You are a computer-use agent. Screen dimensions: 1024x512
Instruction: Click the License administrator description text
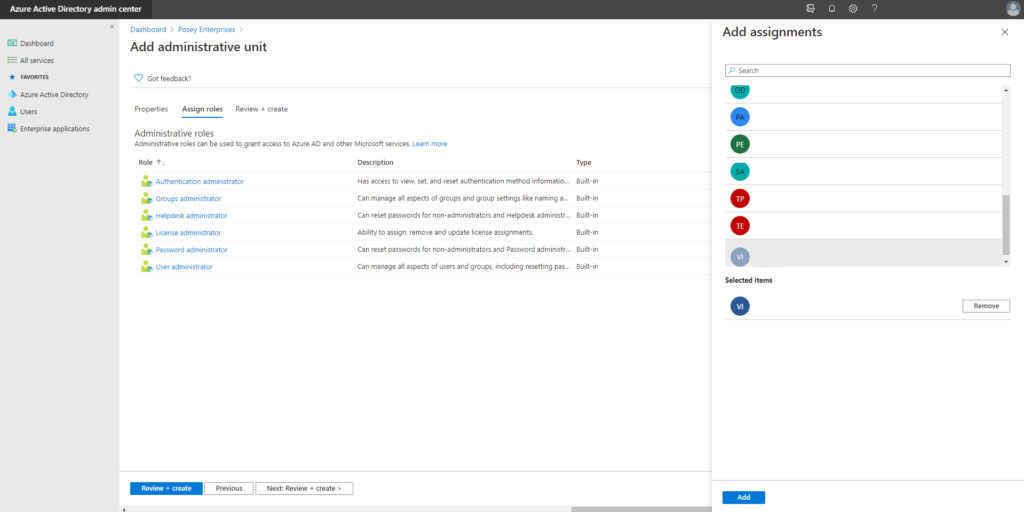pos(445,232)
